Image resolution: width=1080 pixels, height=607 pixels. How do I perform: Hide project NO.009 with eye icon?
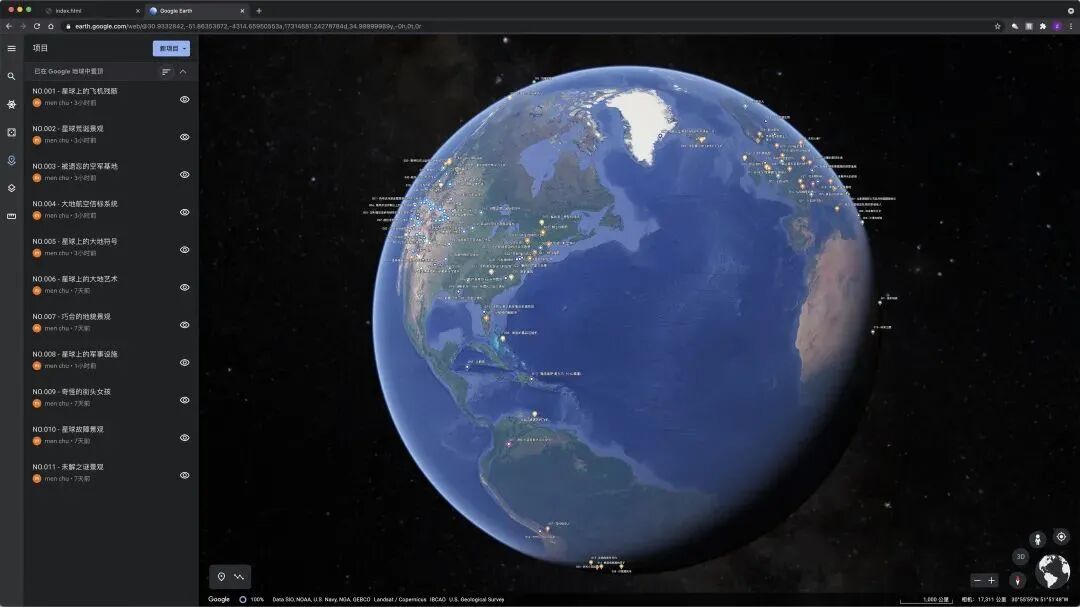point(185,400)
